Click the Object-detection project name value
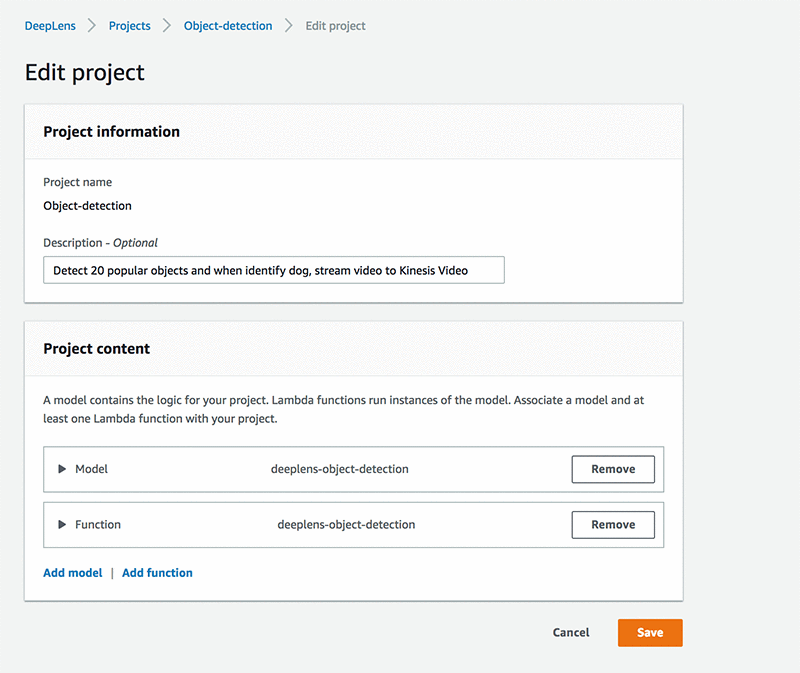The width and height of the screenshot is (800, 673). 88,206
